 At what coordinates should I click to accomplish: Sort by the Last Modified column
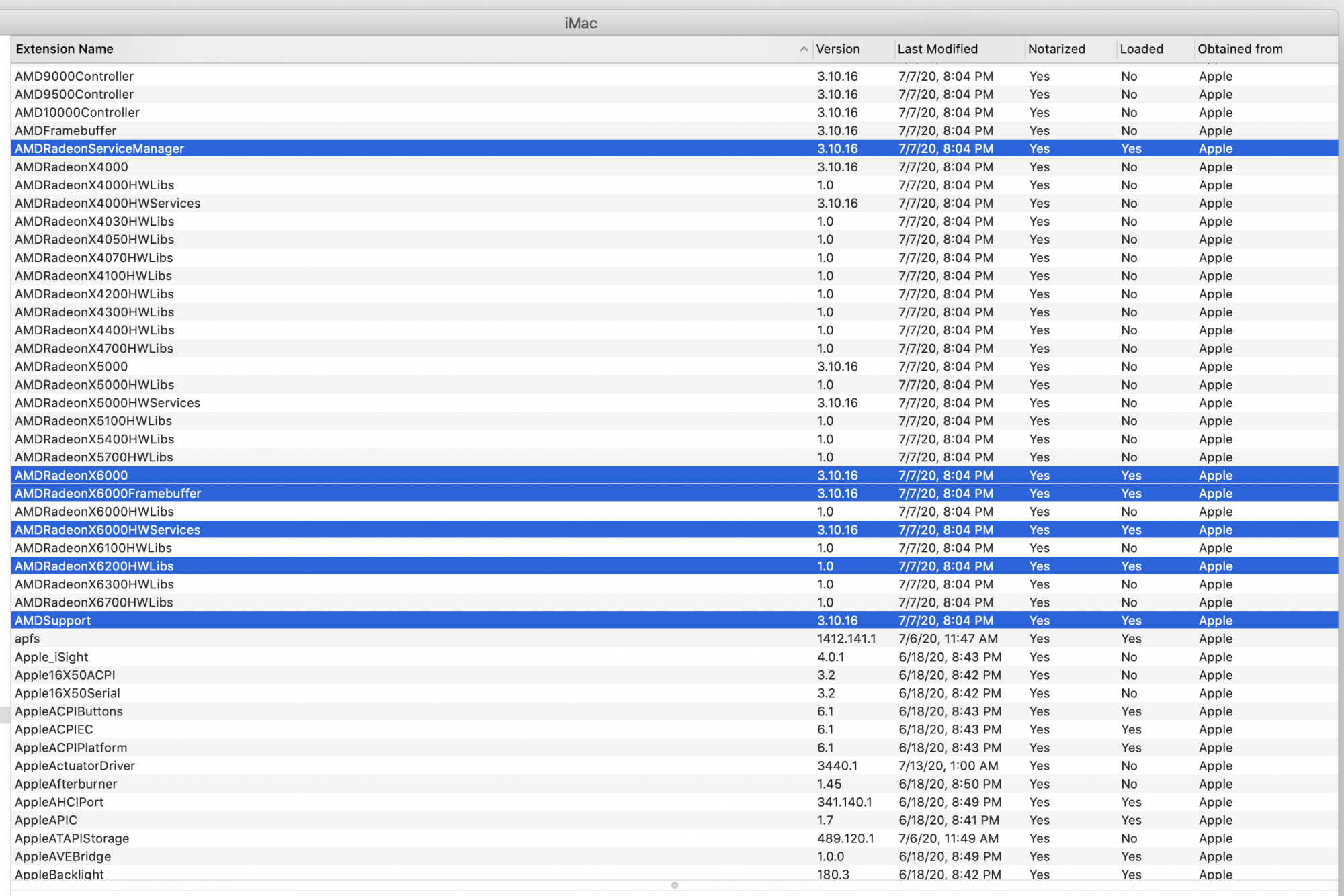pyautogui.click(x=937, y=49)
